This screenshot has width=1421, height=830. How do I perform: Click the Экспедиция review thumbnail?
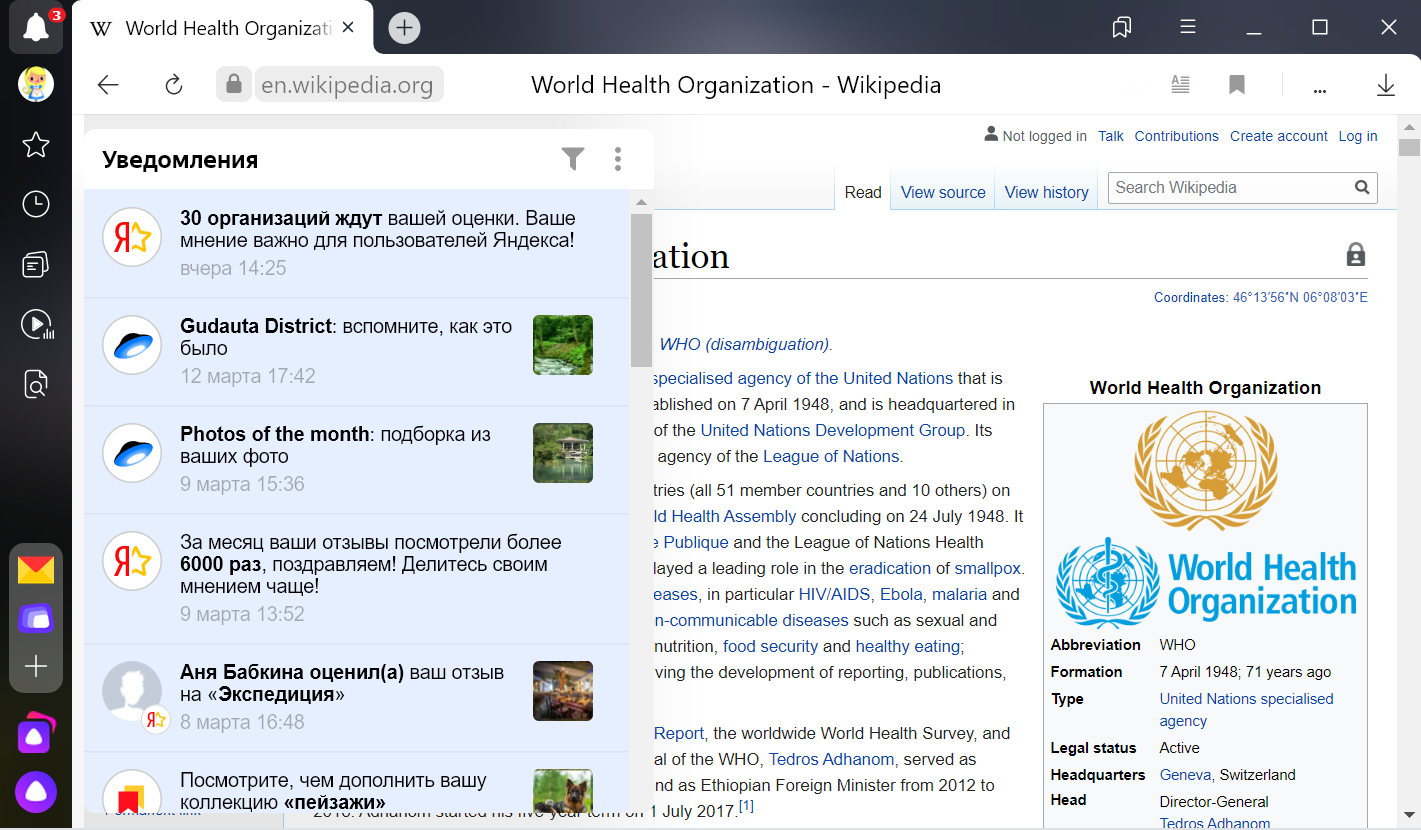pyautogui.click(x=563, y=691)
